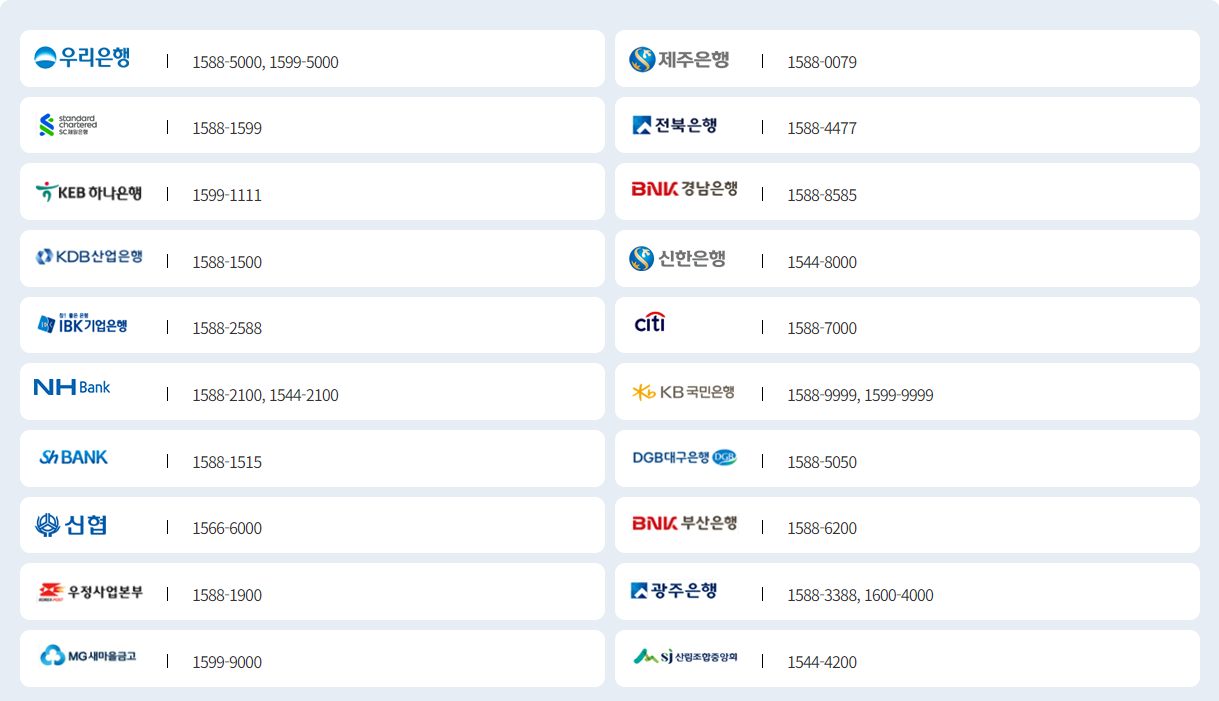The height and width of the screenshot is (701, 1219).
Task: Select phone number 1588-3388, 1600-4000
Action: [x=860, y=595]
